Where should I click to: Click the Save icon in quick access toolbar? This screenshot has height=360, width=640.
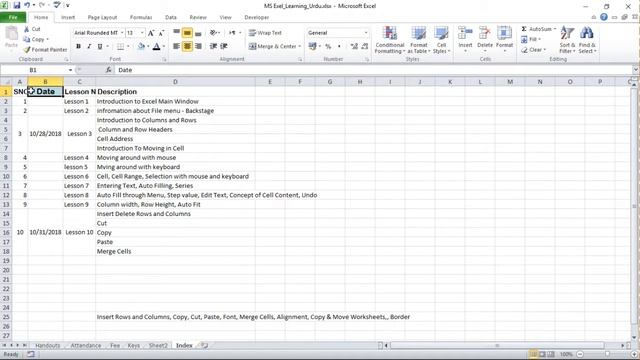[17, 5]
